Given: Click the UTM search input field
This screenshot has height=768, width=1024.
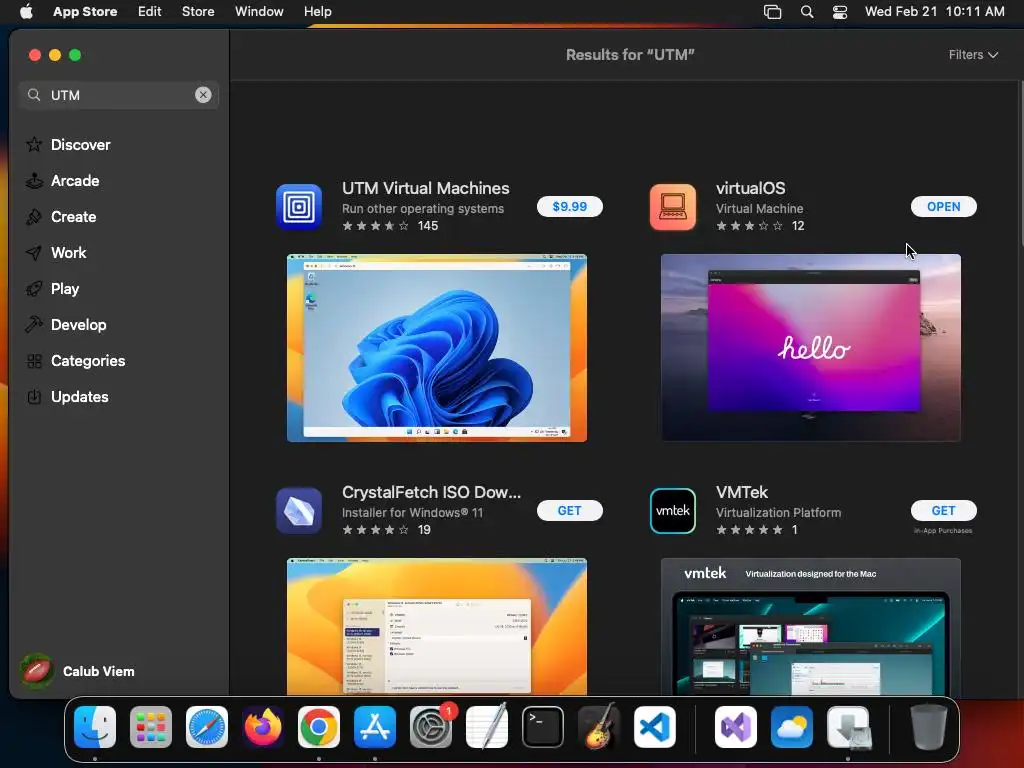Looking at the screenshot, I should [x=119, y=95].
